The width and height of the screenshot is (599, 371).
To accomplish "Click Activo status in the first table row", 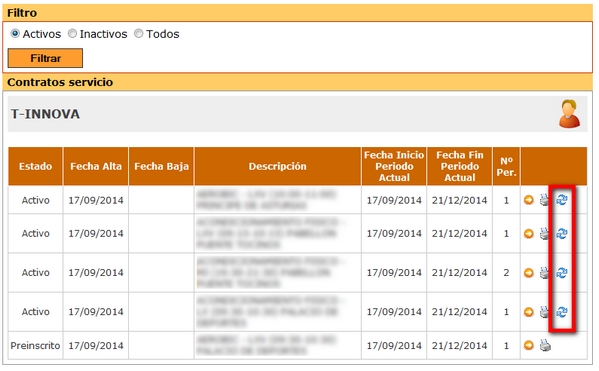I will tap(36, 200).
